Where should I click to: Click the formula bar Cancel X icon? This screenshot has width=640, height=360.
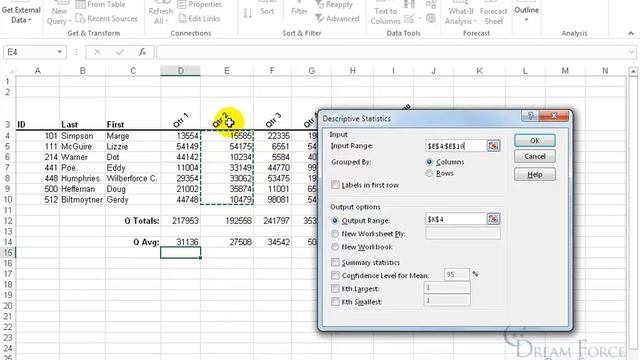coord(97,52)
